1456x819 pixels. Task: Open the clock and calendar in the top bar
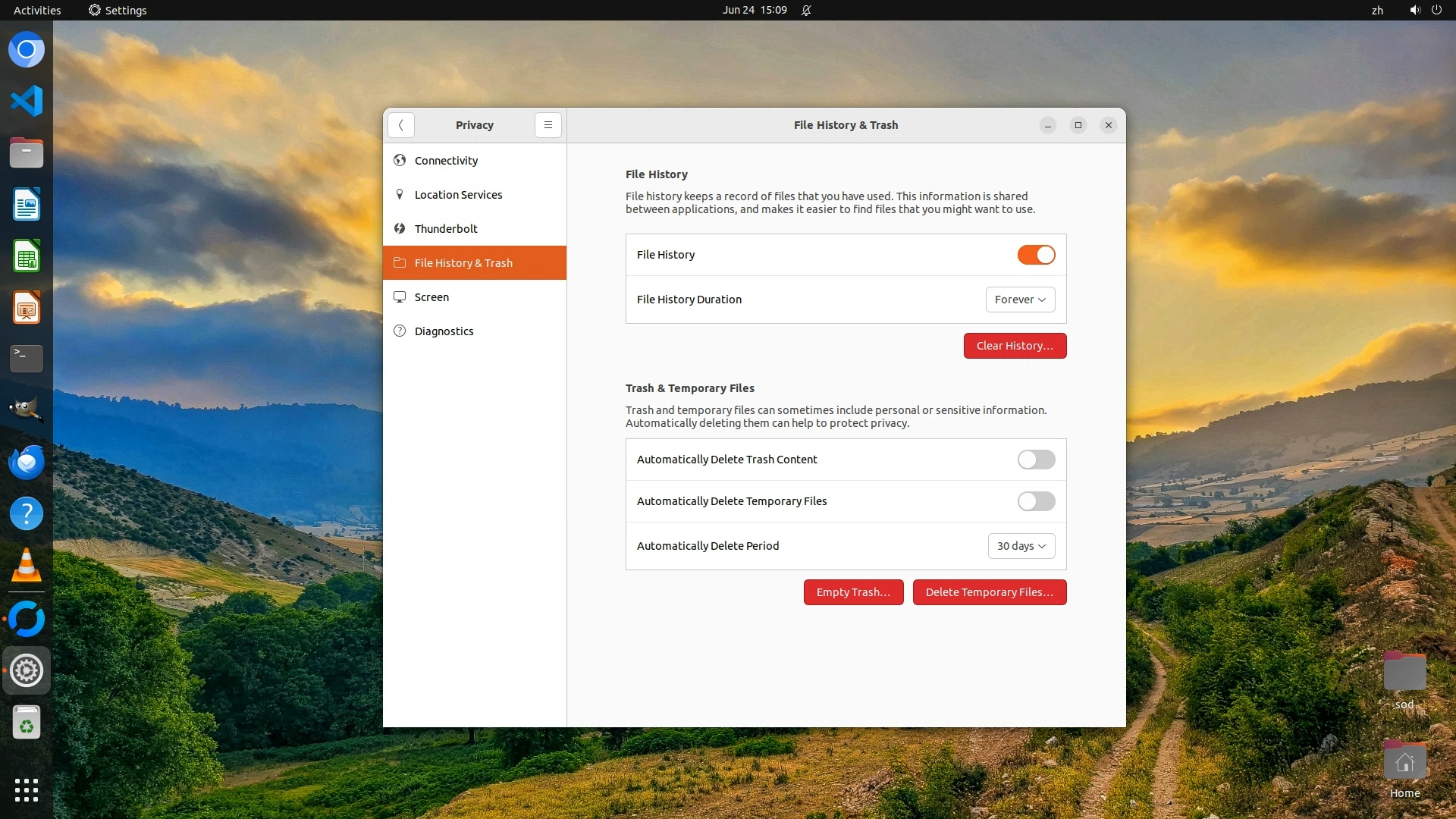(754, 11)
